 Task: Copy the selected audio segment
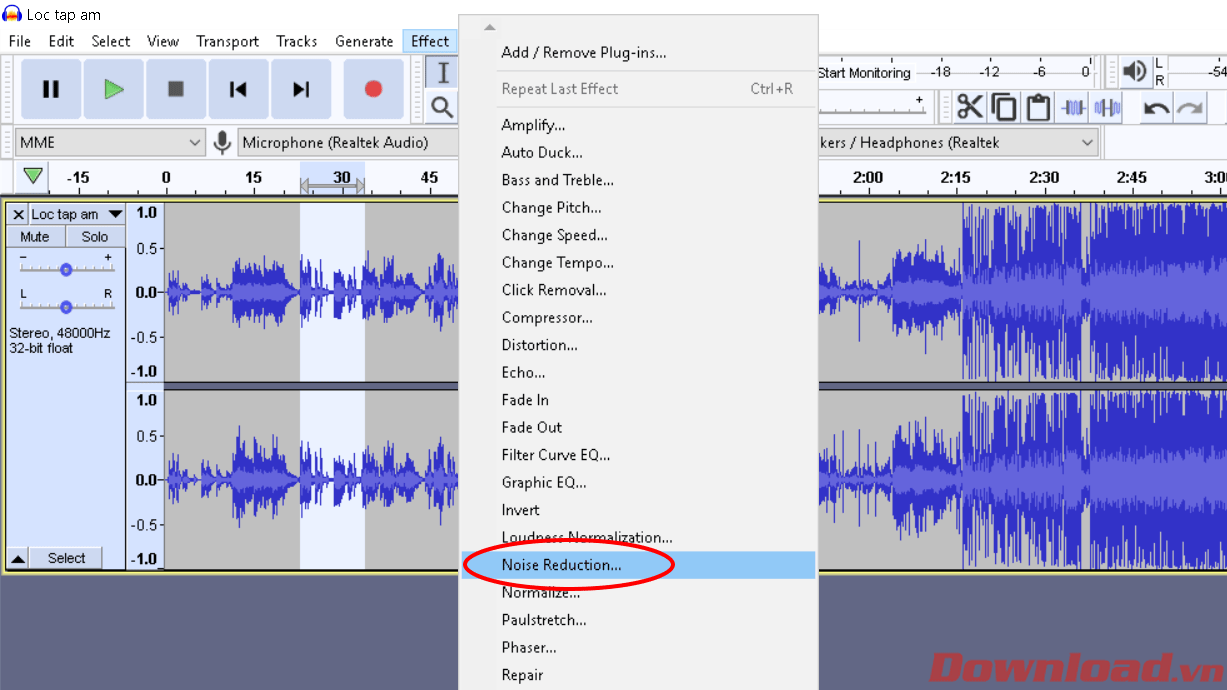(x=1004, y=105)
